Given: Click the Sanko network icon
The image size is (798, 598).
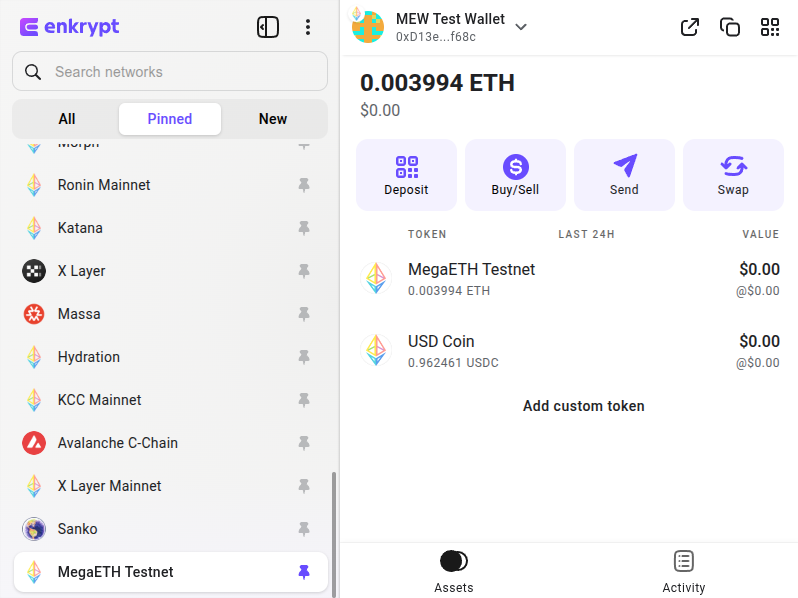Looking at the screenshot, I should 34,529.
